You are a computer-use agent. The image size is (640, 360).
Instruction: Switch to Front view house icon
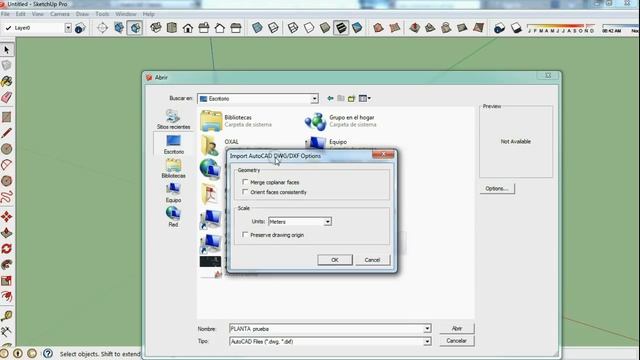(188, 28)
